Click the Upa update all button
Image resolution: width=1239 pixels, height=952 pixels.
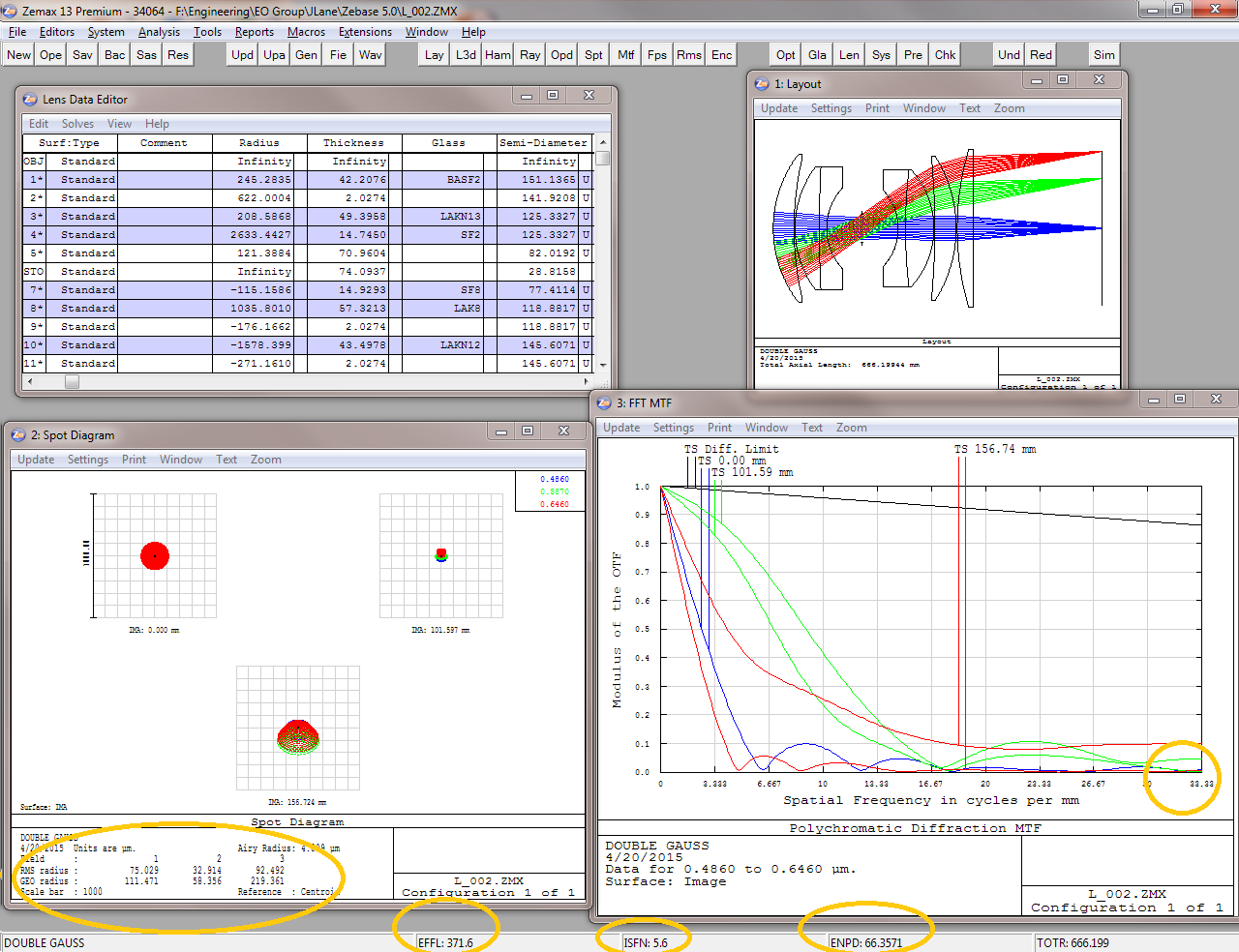click(274, 55)
